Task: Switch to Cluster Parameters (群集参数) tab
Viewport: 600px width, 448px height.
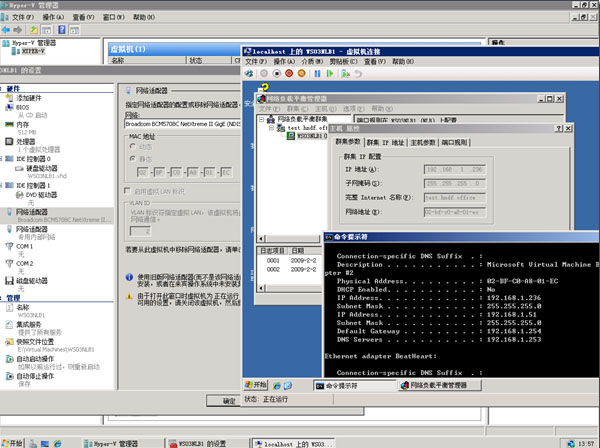Action: click(348, 142)
